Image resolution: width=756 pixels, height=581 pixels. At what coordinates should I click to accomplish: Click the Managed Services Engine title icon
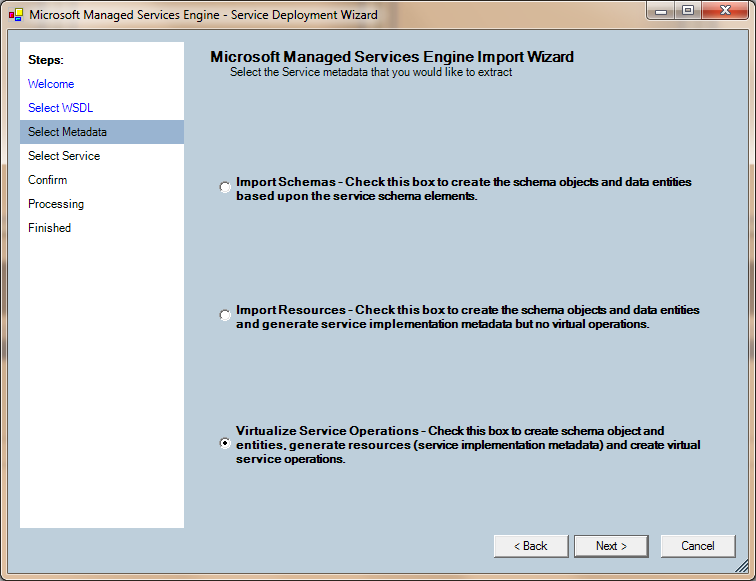tap(15, 15)
